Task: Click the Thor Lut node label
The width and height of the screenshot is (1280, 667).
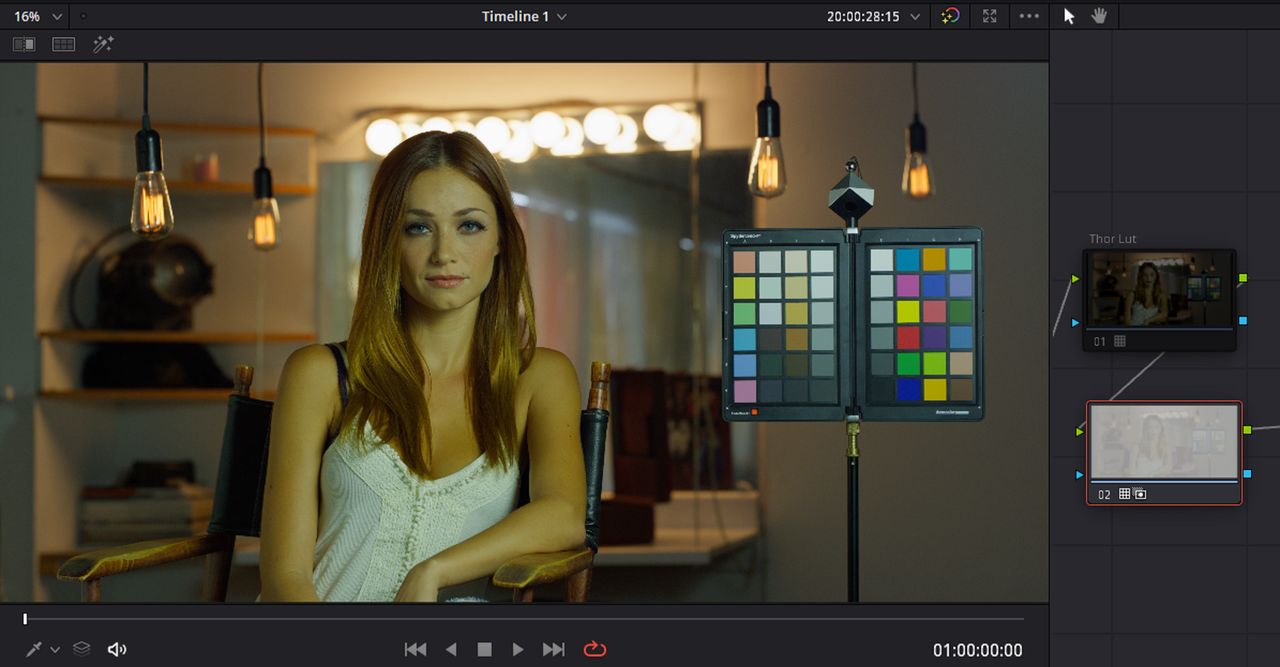Action: (x=1113, y=239)
